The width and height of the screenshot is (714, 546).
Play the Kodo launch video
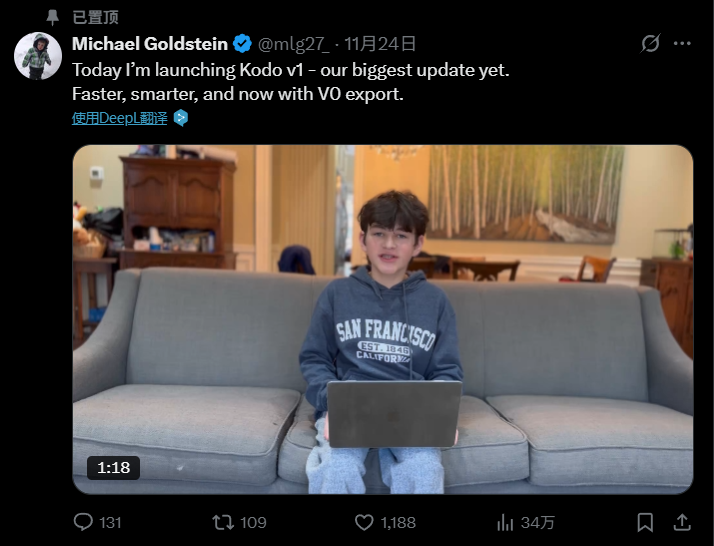382,319
